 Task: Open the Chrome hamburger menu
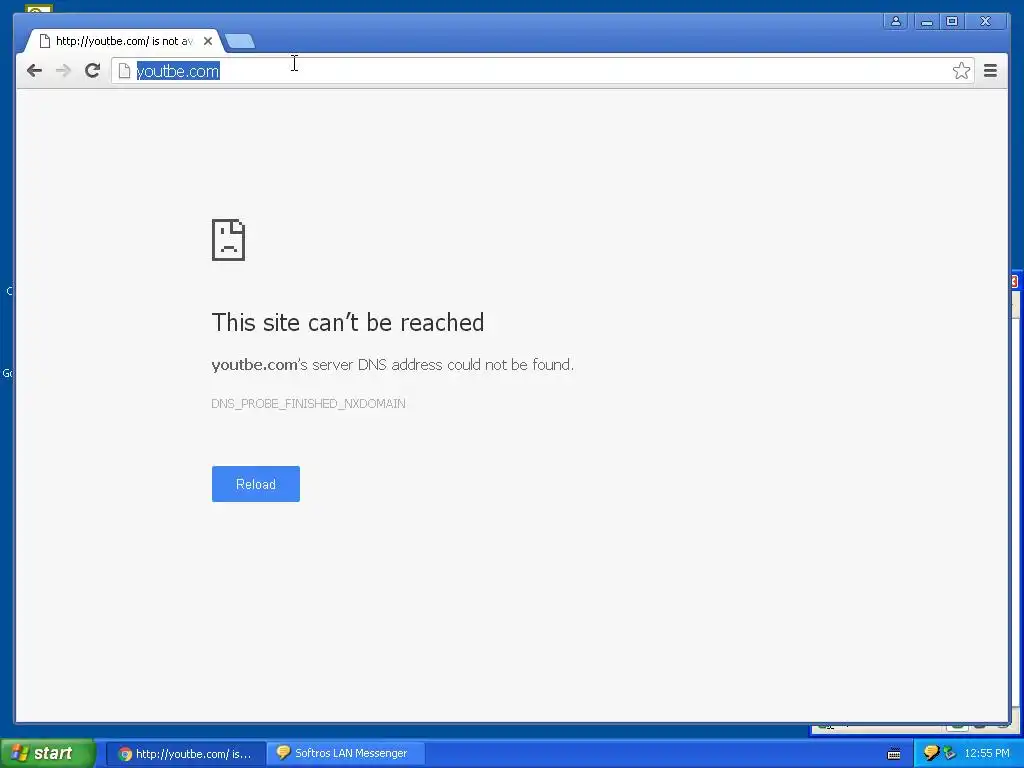coord(990,71)
